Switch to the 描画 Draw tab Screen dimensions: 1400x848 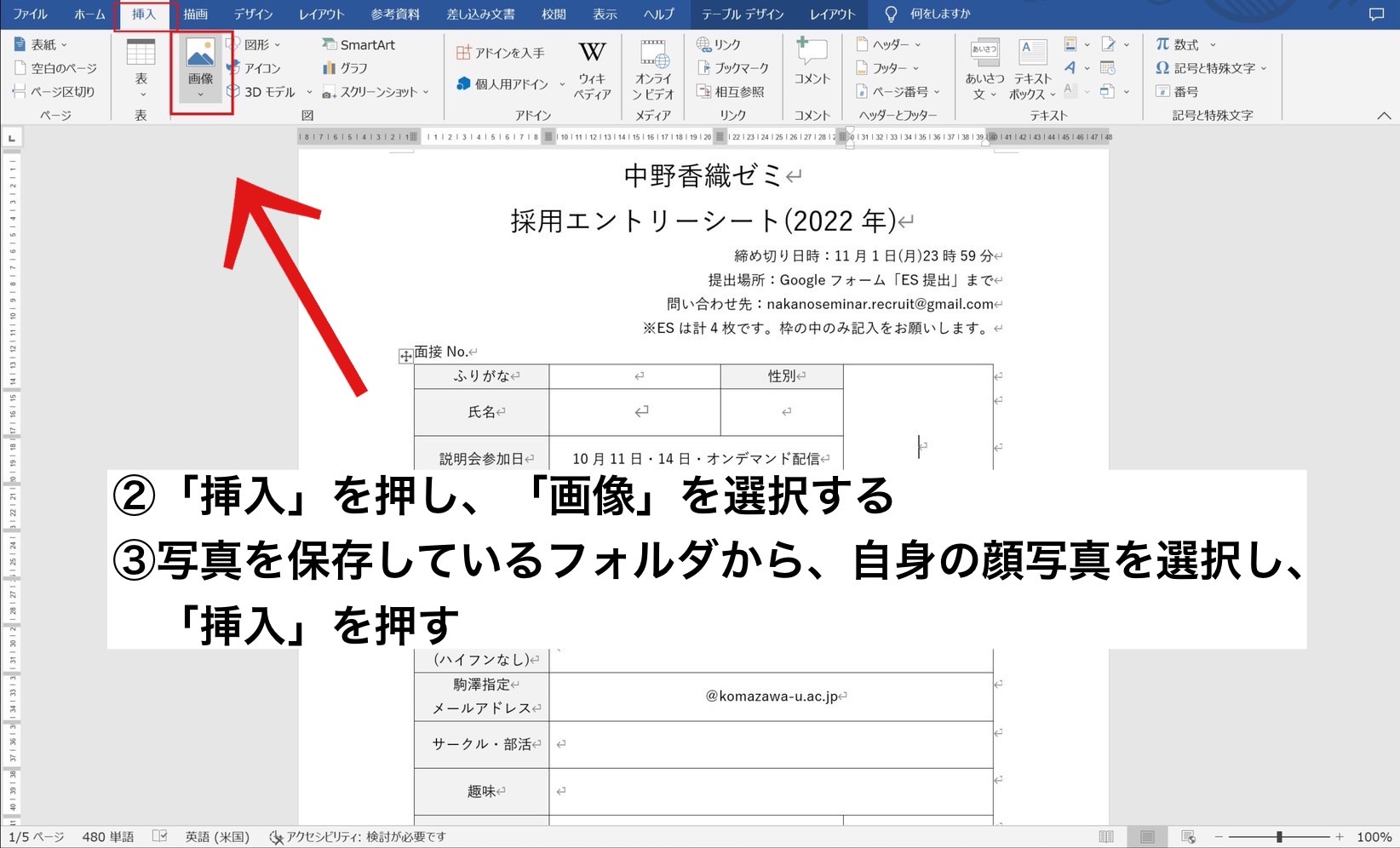[196, 14]
